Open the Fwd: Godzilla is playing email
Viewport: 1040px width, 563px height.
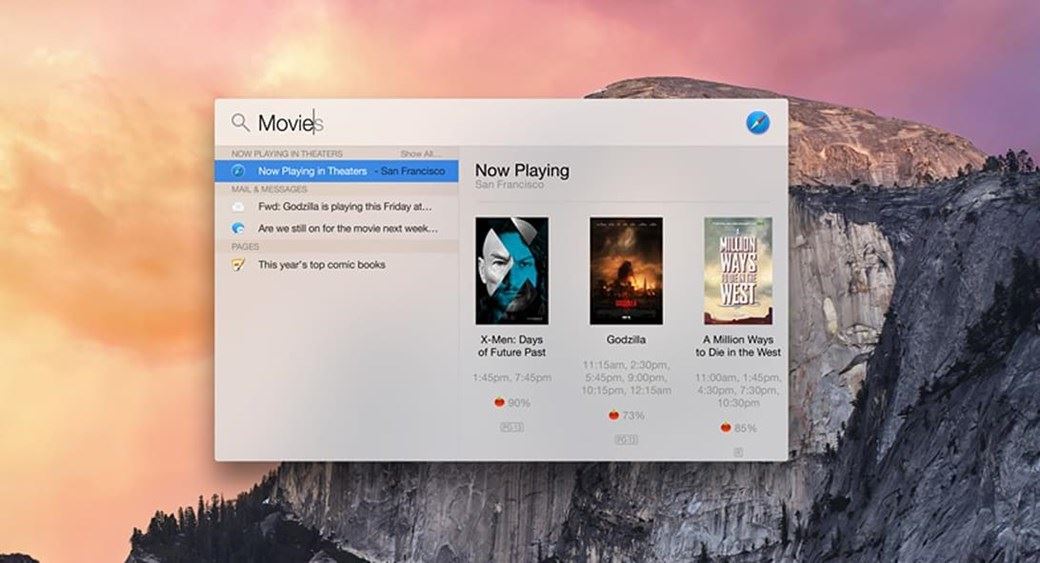[336, 207]
